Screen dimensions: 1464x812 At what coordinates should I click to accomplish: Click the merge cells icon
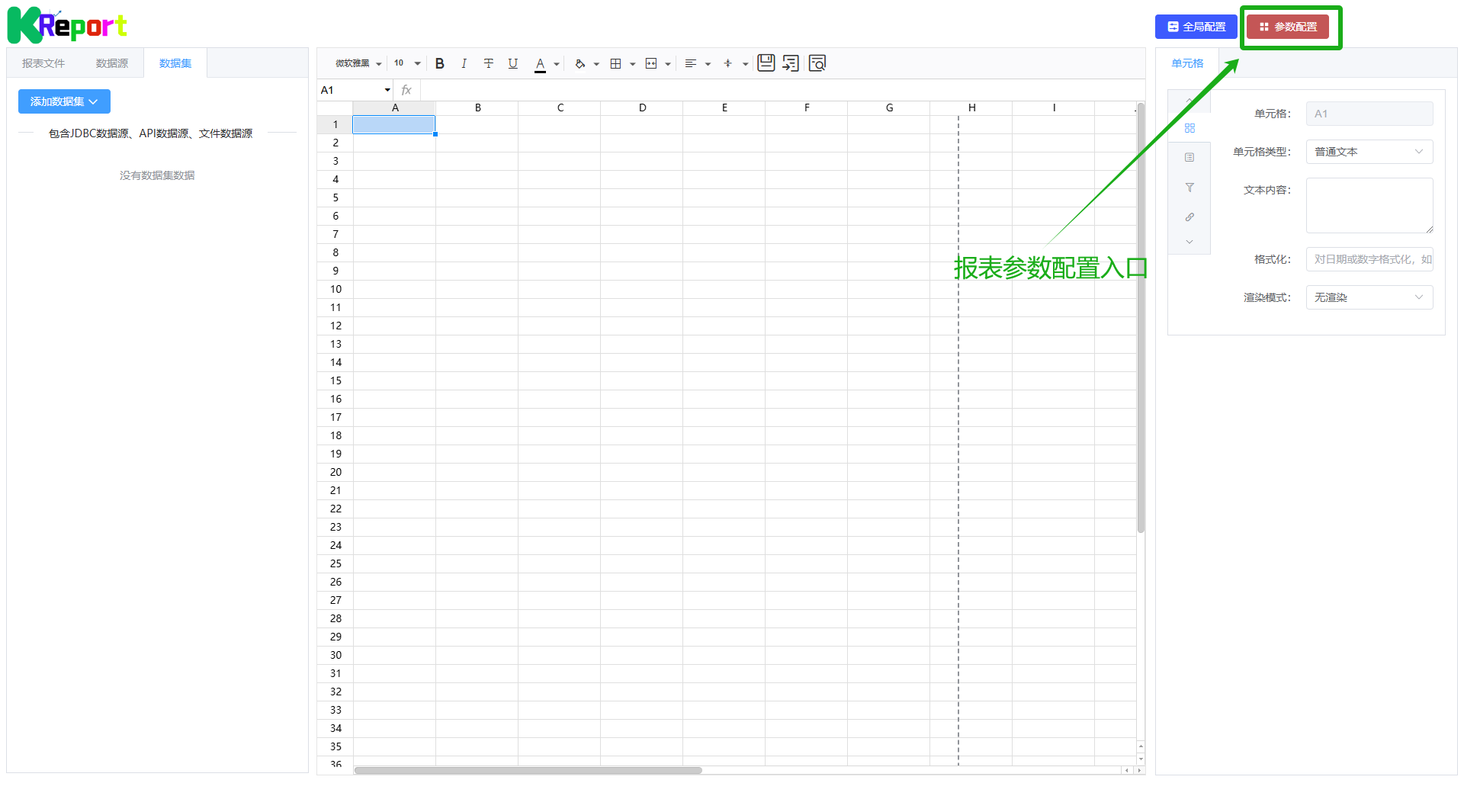(x=651, y=64)
